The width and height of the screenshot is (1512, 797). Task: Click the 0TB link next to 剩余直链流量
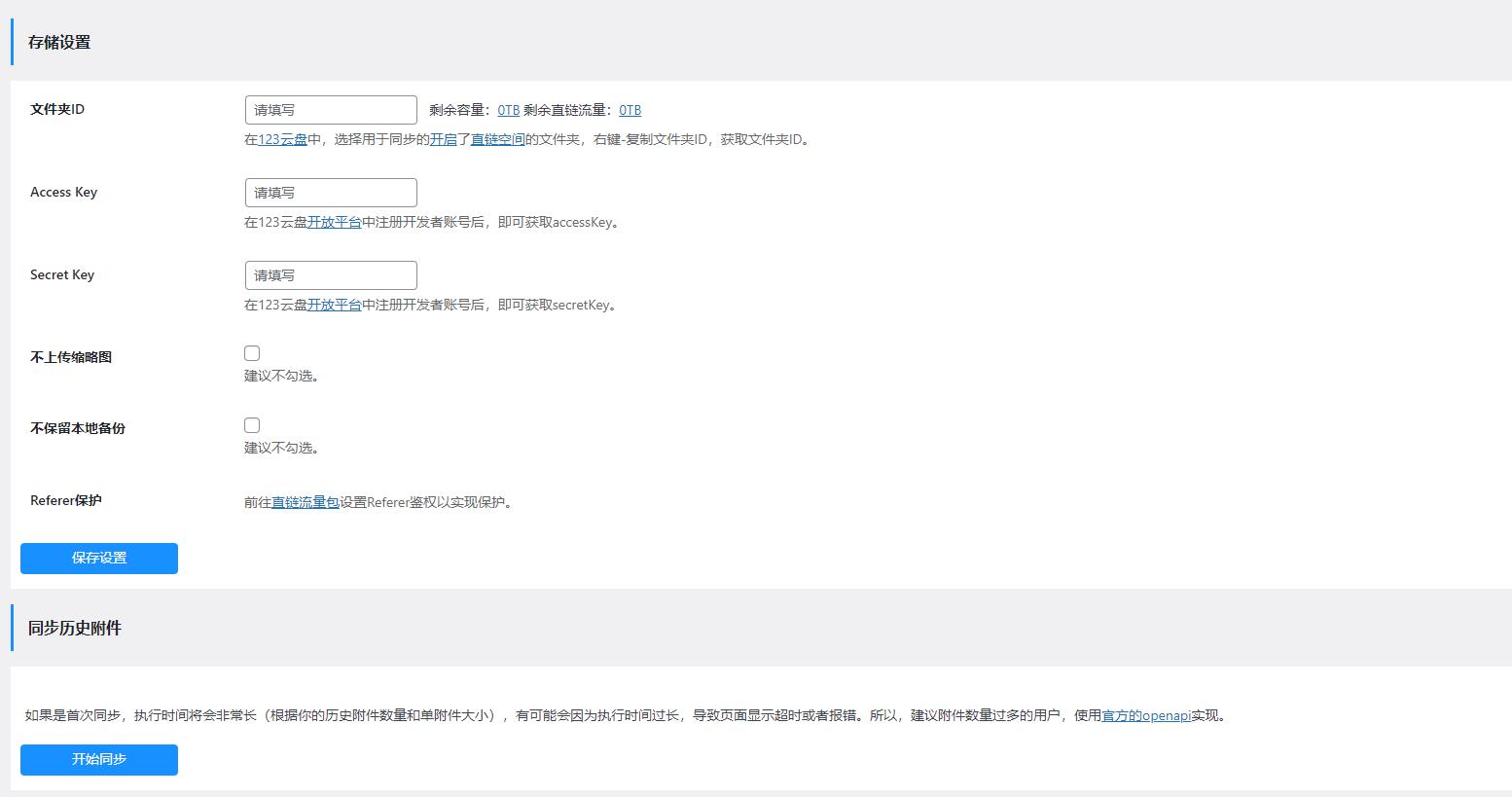pyautogui.click(x=630, y=110)
